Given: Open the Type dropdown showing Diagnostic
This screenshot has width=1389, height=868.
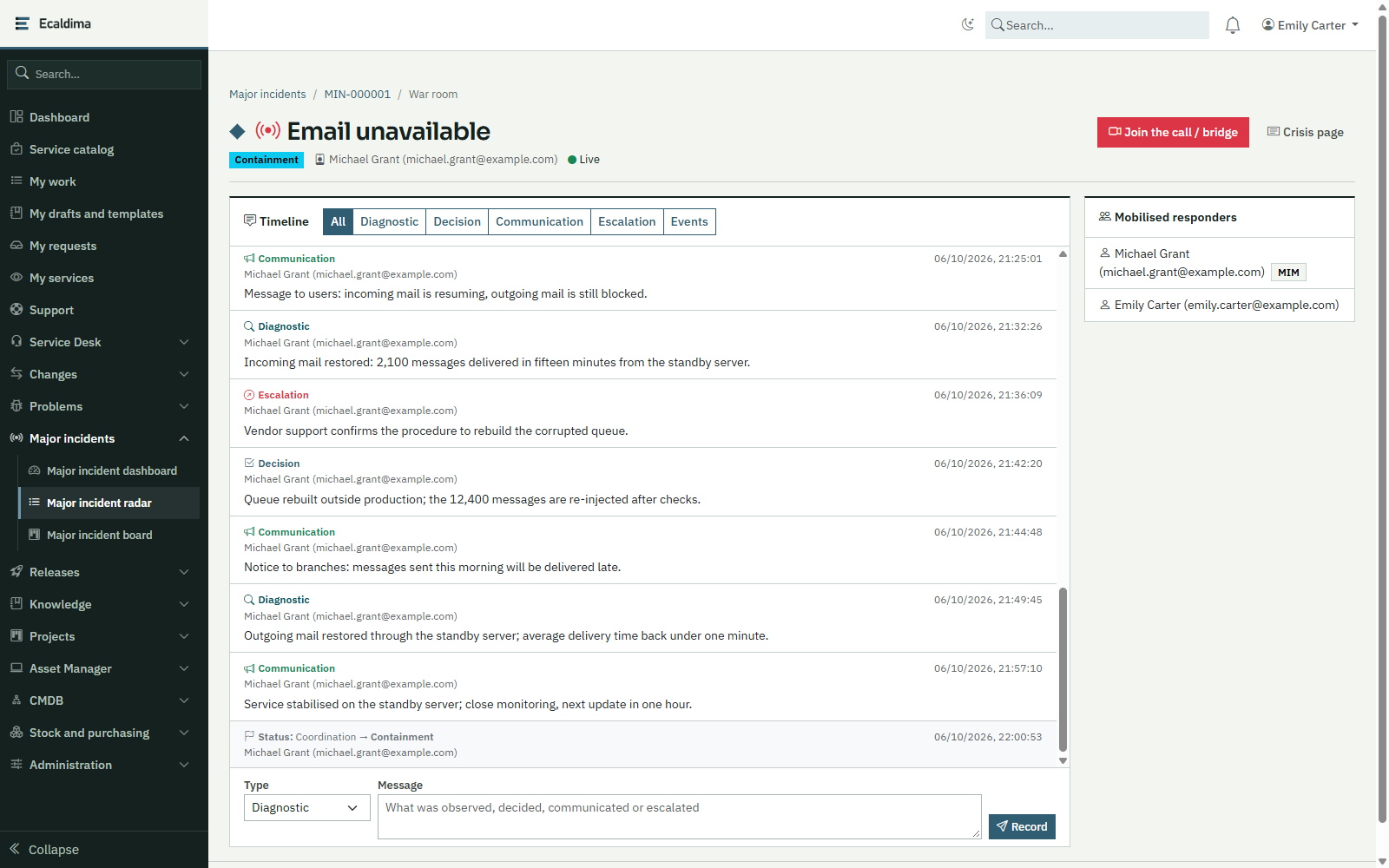Looking at the screenshot, I should click(306, 807).
